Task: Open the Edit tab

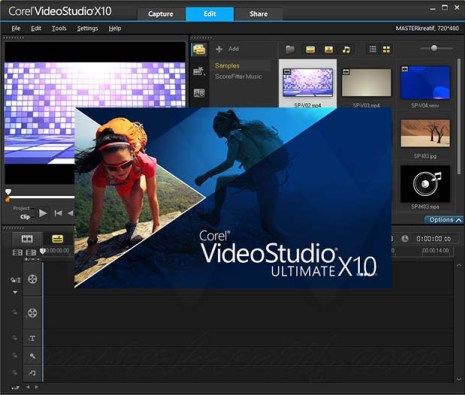Action: [x=210, y=14]
